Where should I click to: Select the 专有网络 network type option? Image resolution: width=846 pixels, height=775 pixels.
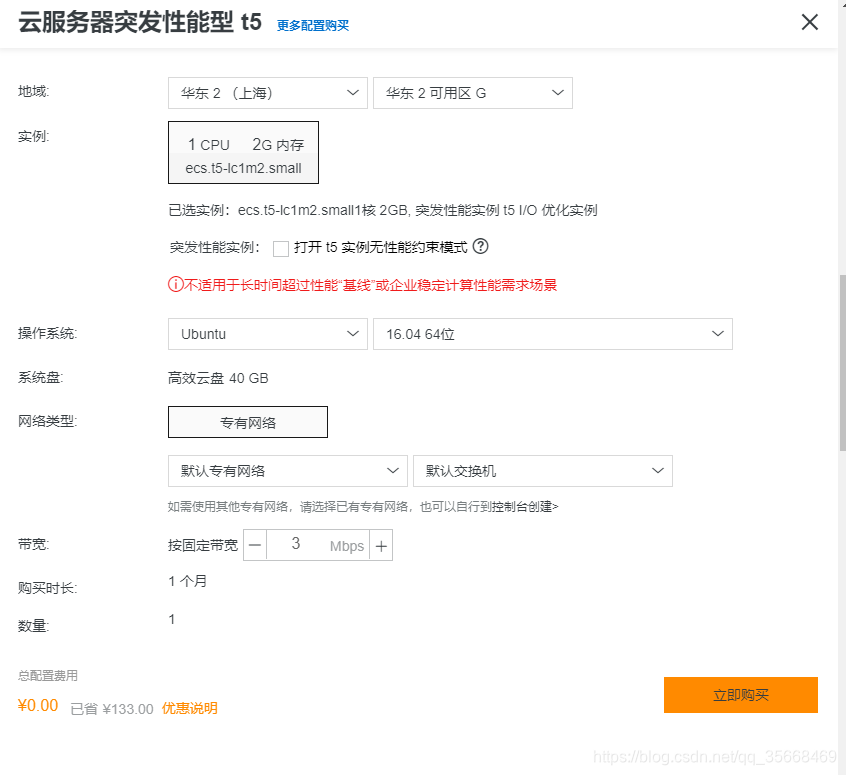[247, 422]
